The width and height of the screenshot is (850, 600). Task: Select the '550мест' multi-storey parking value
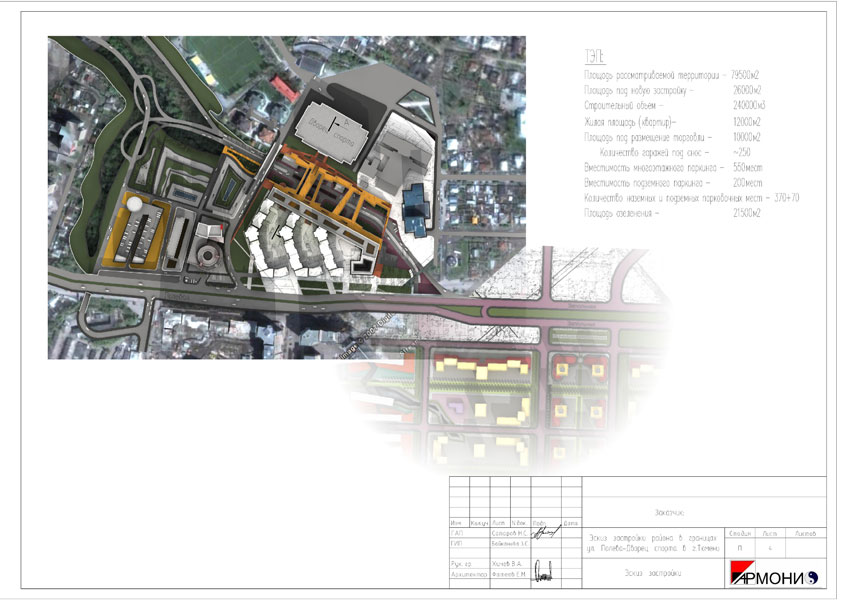tap(748, 167)
